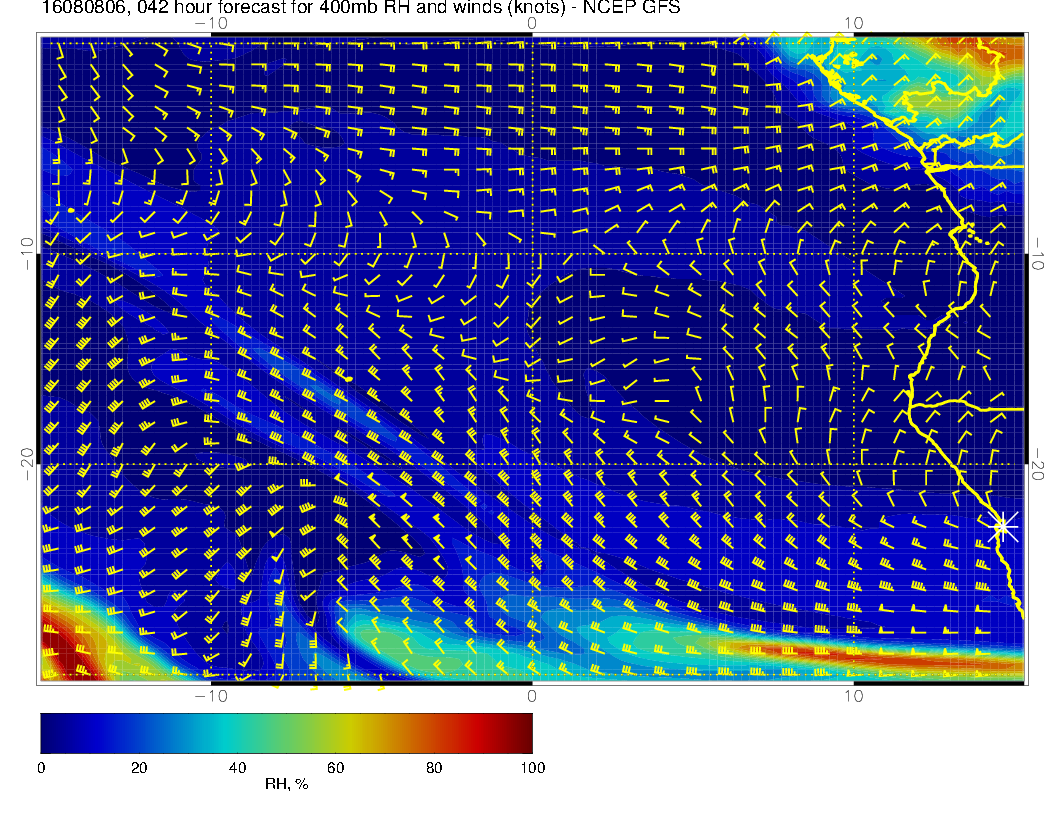Click the St. Helena island dot mid-map
Viewport: 1056px width, 816px height.
(348, 378)
